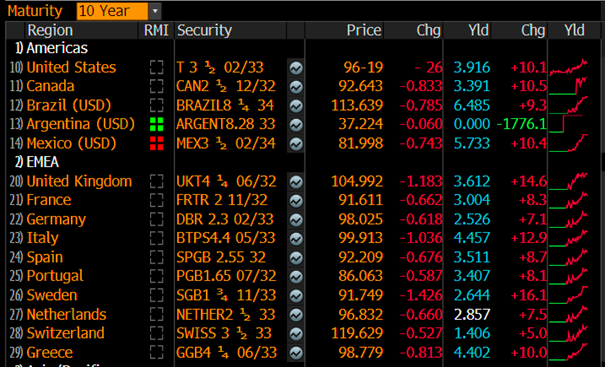
Task: Open chart icon for ARGENT8.28 33
Action: click(296, 125)
